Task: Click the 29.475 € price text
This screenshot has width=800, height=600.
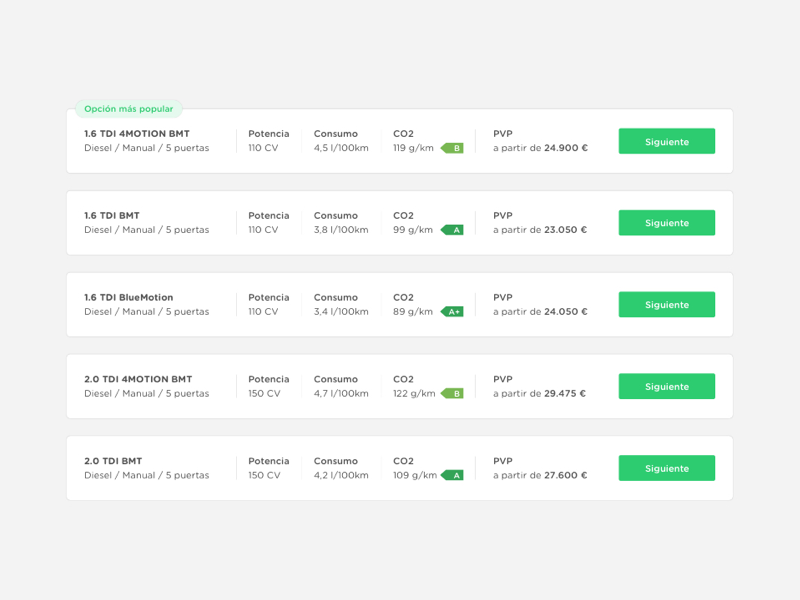Action: click(565, 394)
